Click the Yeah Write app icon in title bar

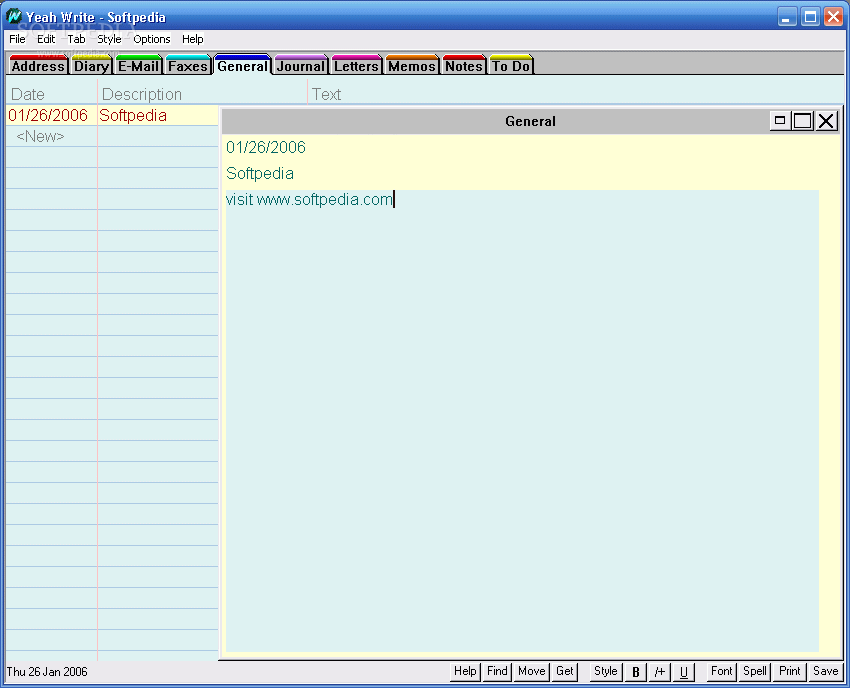pyautogui.click(x=14, y=16)
